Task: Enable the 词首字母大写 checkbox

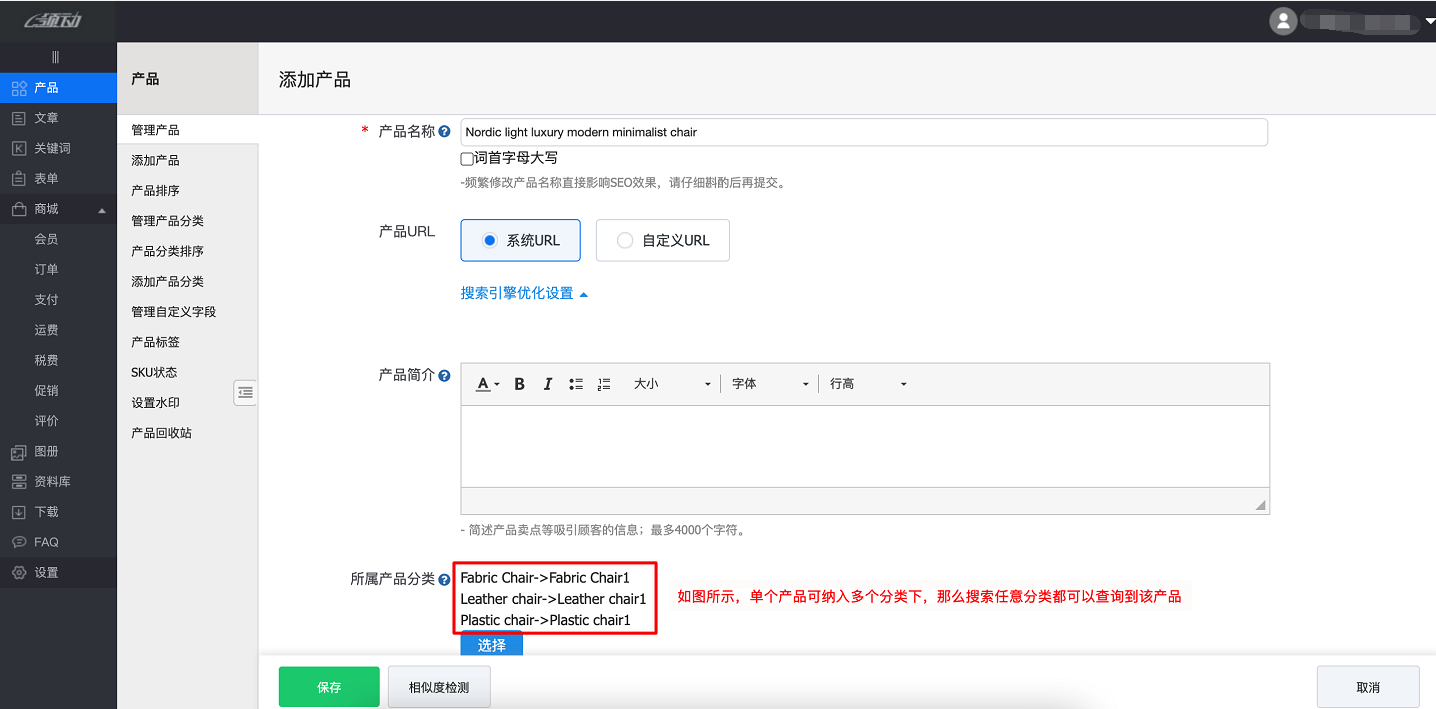Action: point(467,158)
